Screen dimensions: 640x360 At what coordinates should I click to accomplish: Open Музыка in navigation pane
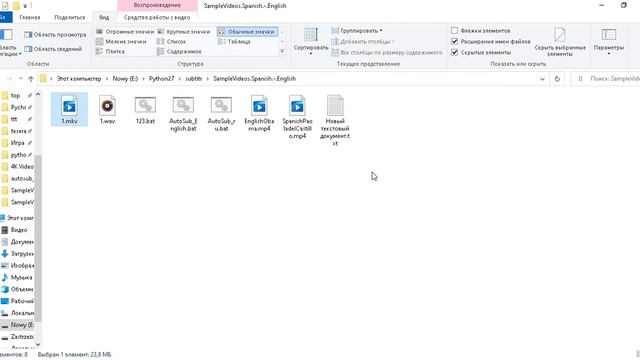click(17, 278)
